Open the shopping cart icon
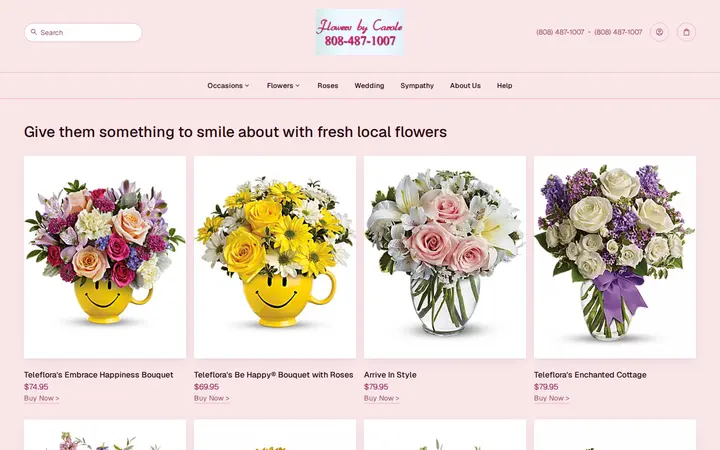The image size is (720, 450). [686, 32]
